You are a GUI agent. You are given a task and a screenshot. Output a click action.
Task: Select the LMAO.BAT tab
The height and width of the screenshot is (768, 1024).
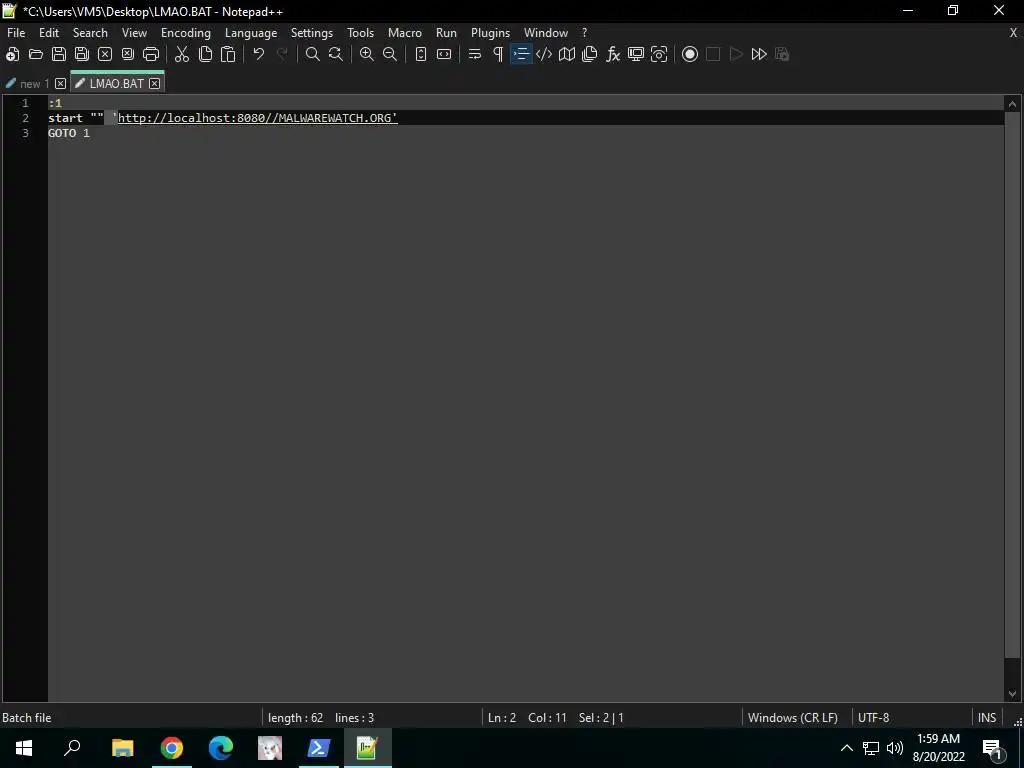[116, 84]
